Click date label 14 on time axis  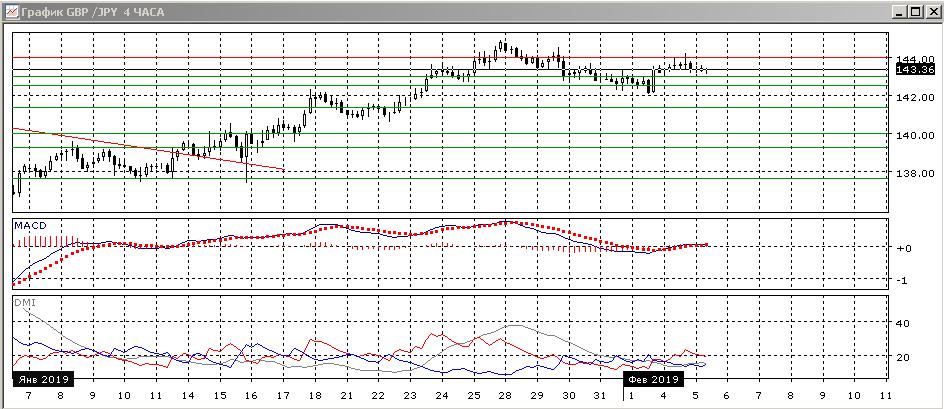click(188, 396)
